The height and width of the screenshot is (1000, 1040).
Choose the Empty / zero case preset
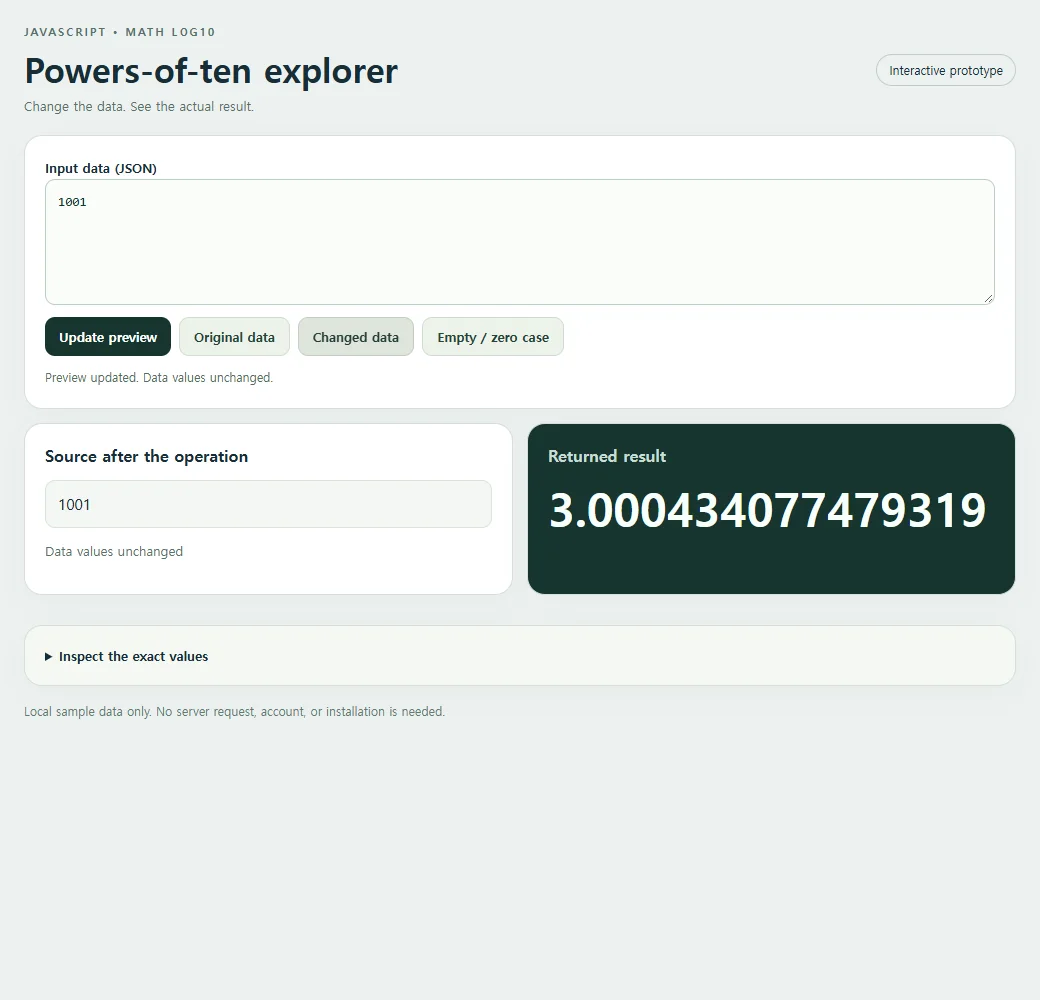pos(493,337)
